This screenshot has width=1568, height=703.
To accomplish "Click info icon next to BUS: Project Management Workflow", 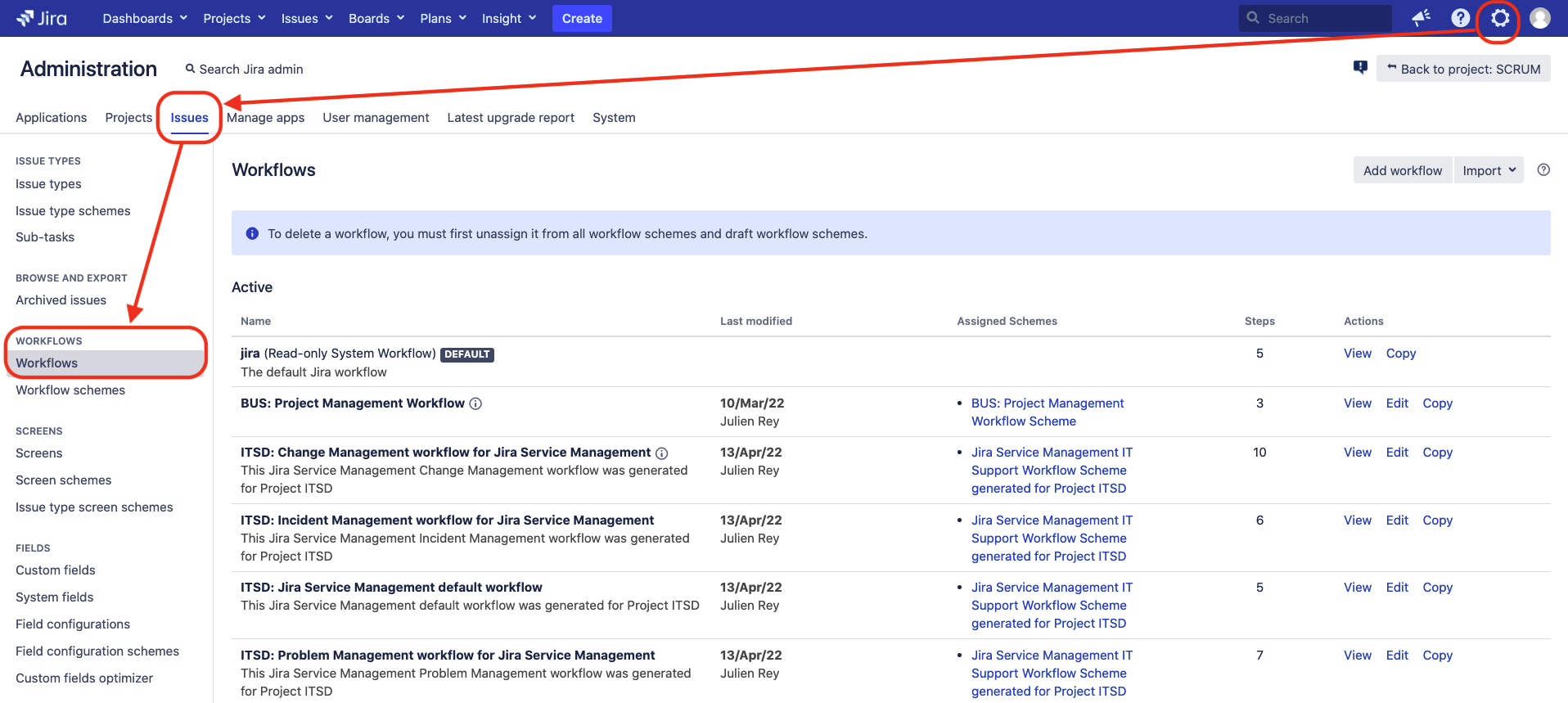I will (475, 403).
